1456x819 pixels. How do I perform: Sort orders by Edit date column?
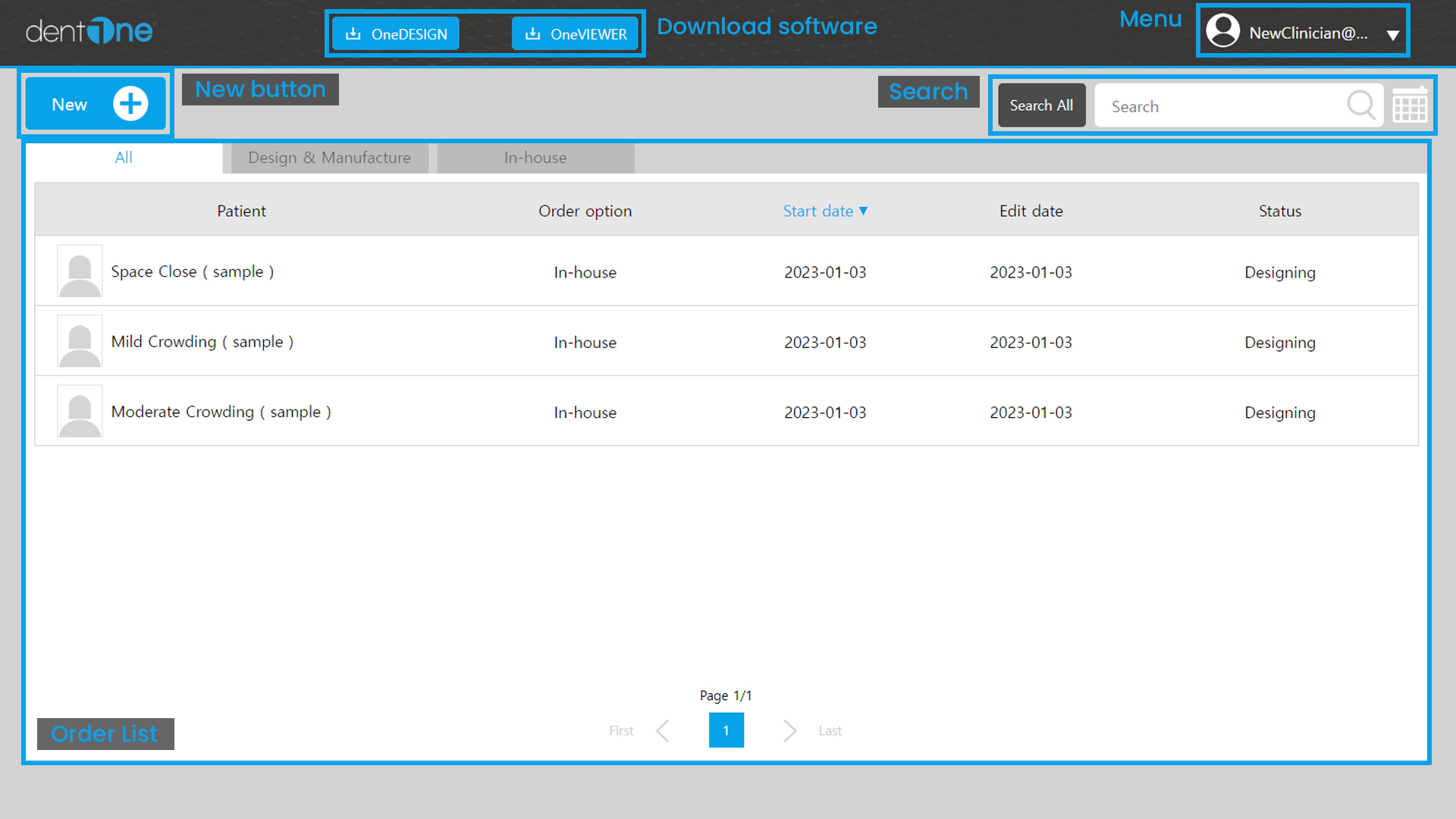click(1031, 211)
